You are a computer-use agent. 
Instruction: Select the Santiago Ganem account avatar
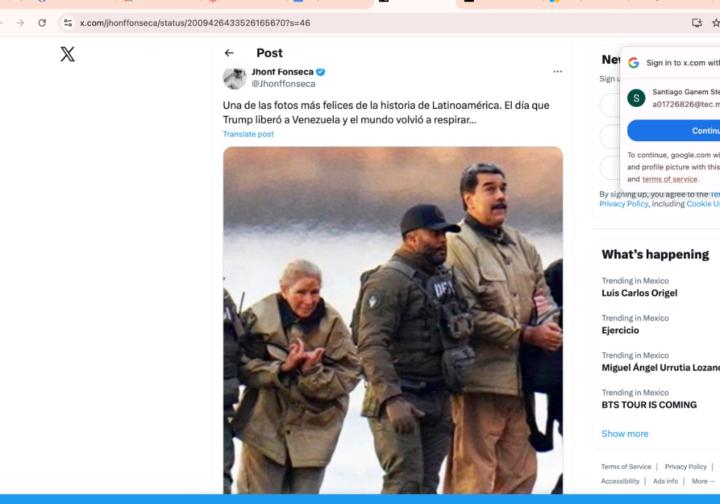pyautogui.click(x=636, y=97)
